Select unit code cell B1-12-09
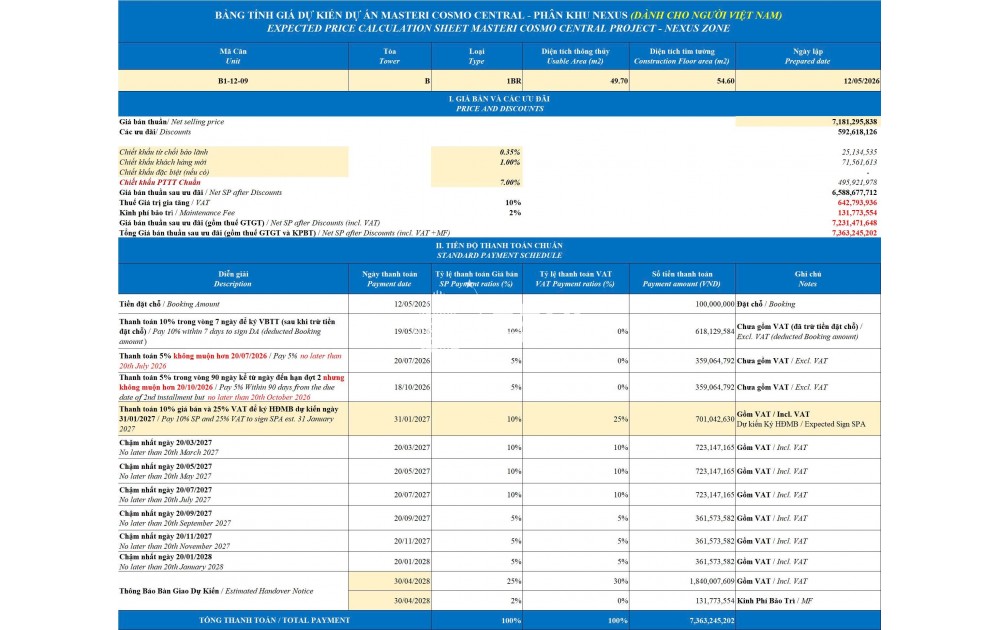 [x=233, y=81]
